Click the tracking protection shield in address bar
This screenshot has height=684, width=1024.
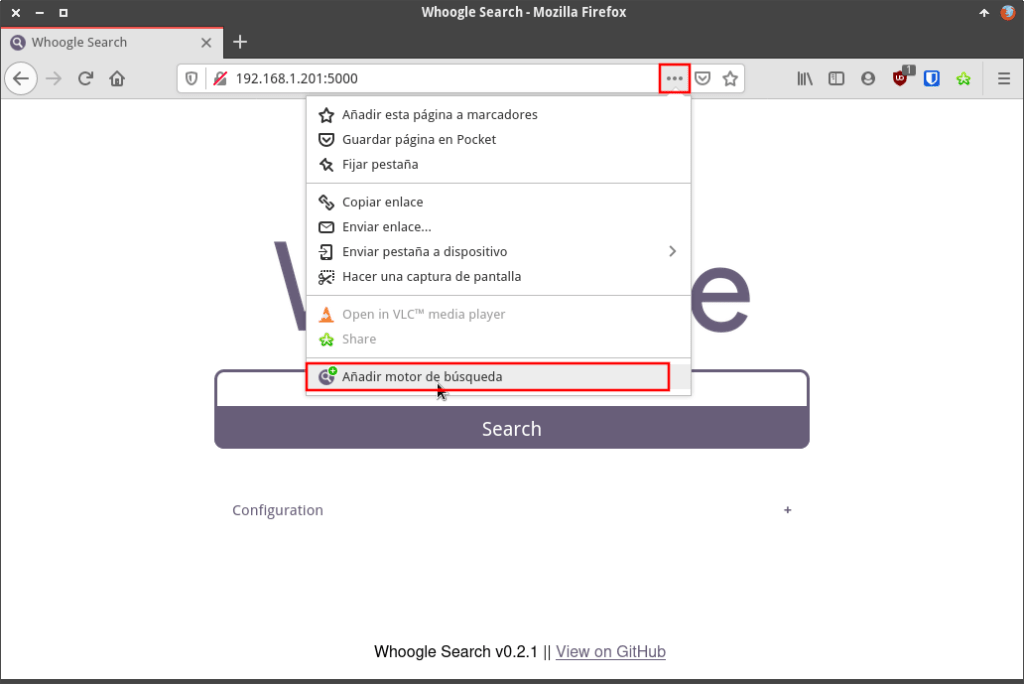pyautogui.click(x=190, y=78)
